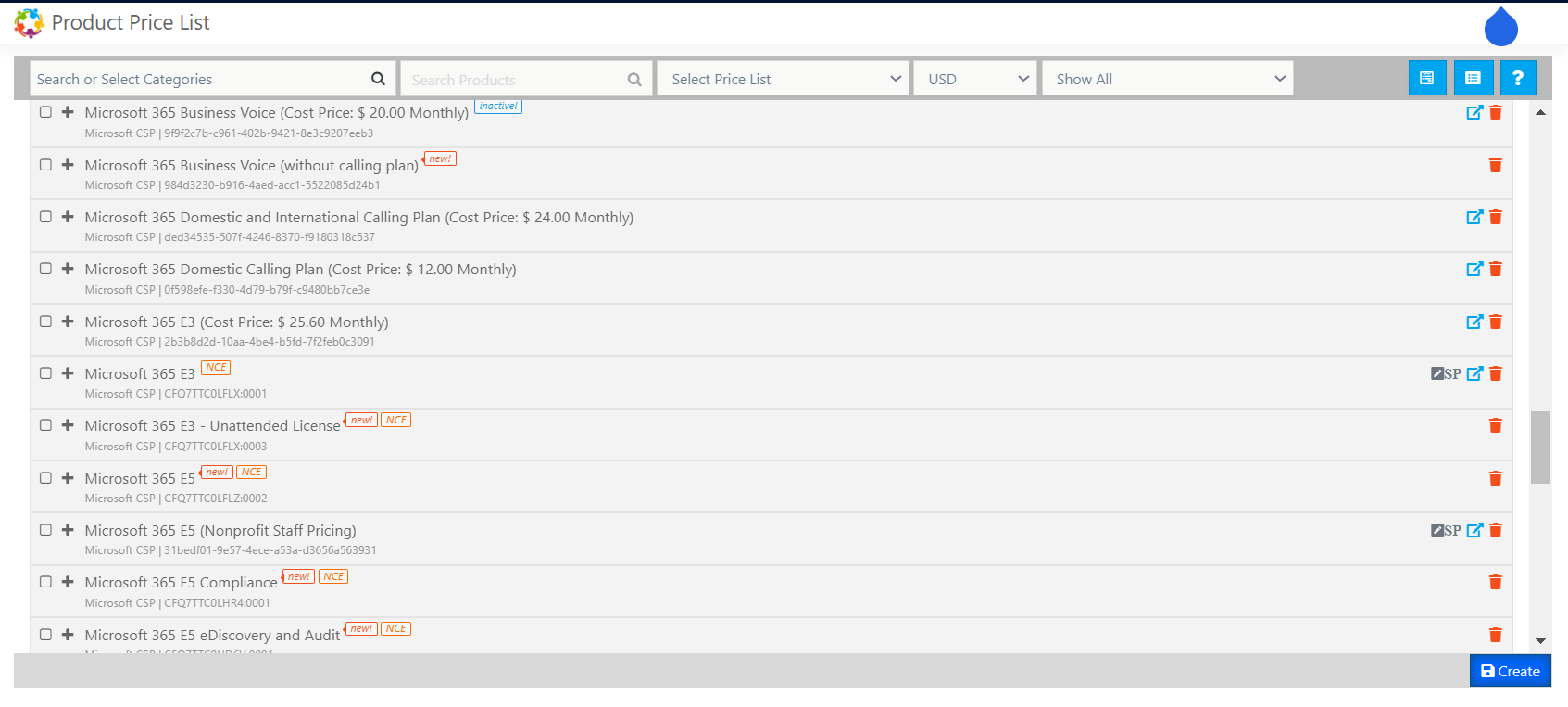Click the blue water drop icon
The width and height of the screenshot is (1568, 707).
(x=1501, y=26)
